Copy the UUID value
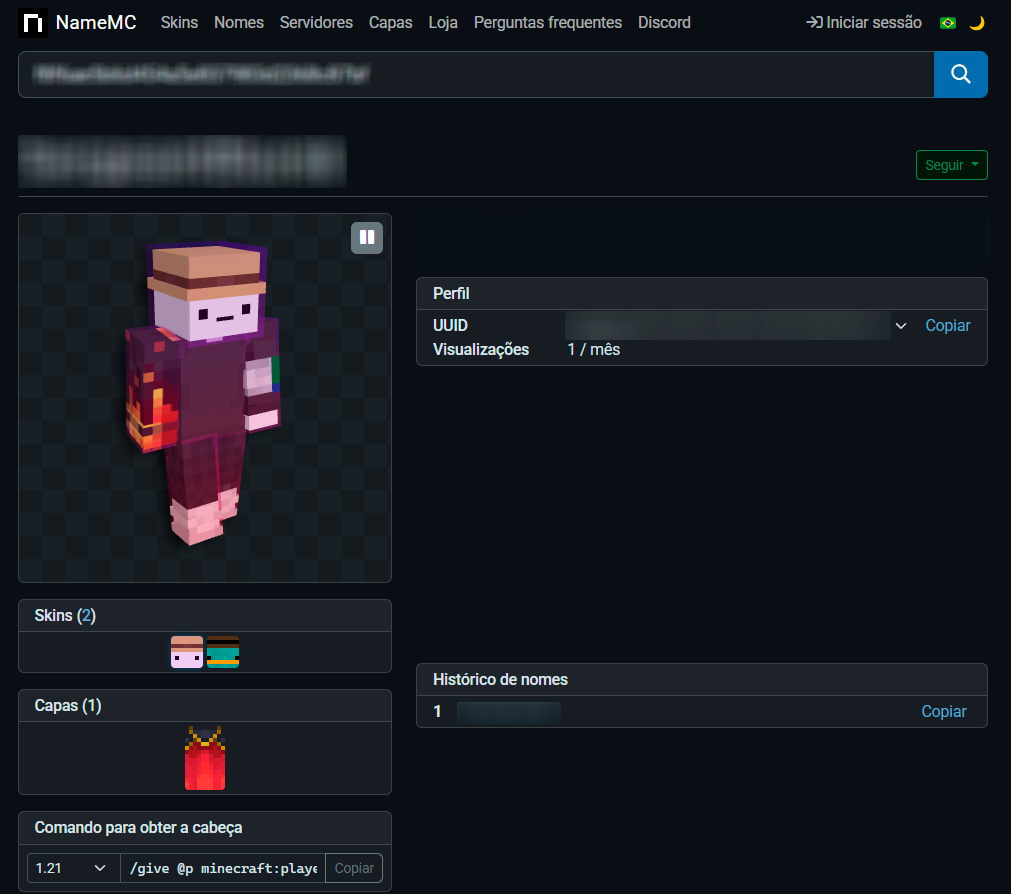Viewport: 1011px width, 894px height. (x=947, y=326)
